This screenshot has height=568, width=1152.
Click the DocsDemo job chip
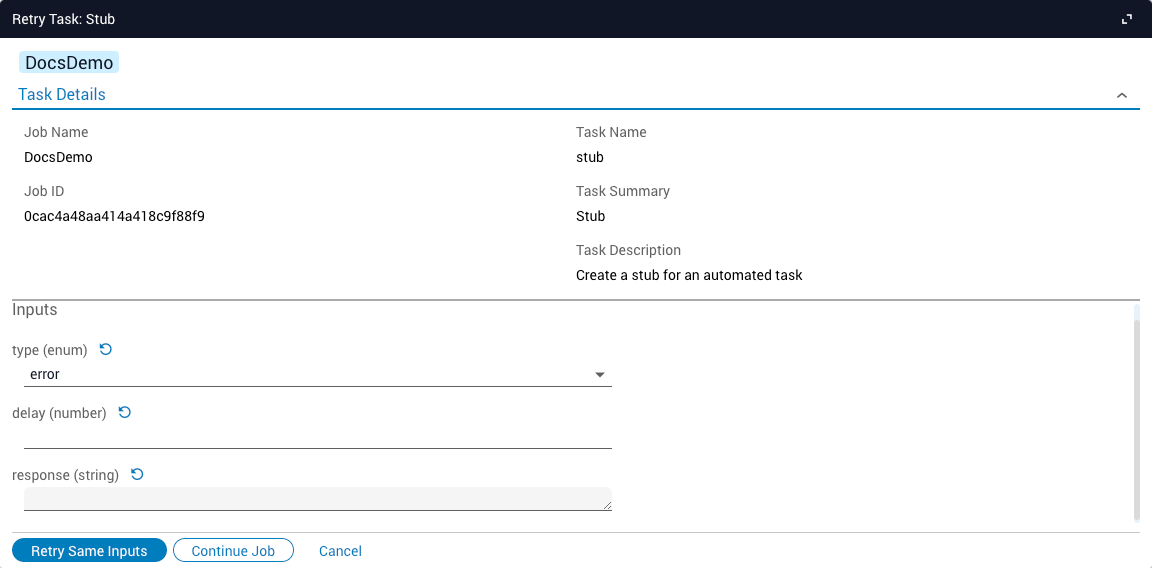pyautogui.click(x=69, y=63)
